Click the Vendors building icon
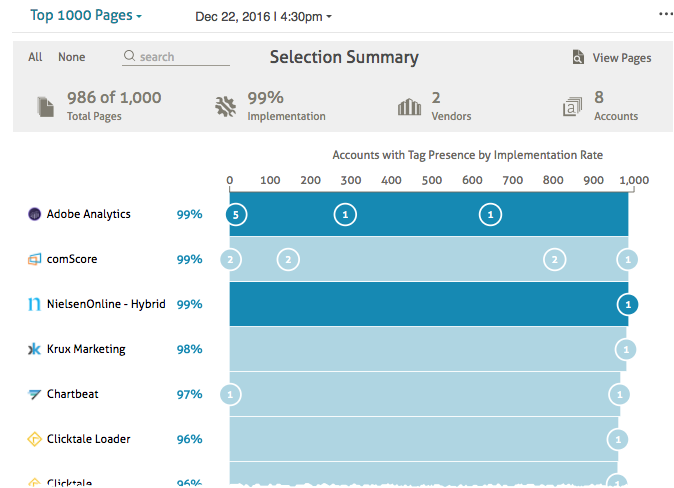Viewport: 674px width, 488px height. (x=409, y=107)
